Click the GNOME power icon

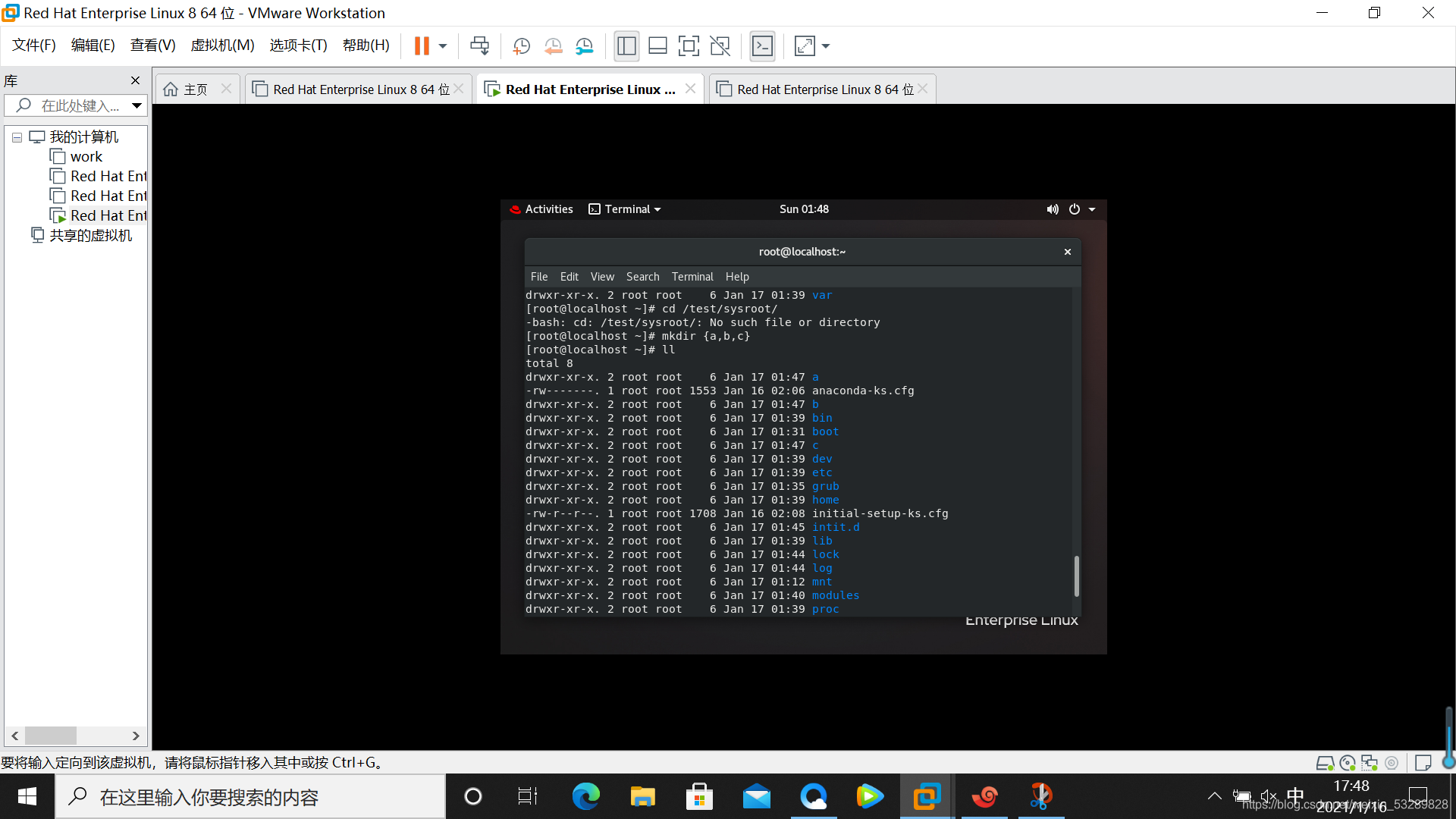pyautogui.click(x=1075, y=209)
